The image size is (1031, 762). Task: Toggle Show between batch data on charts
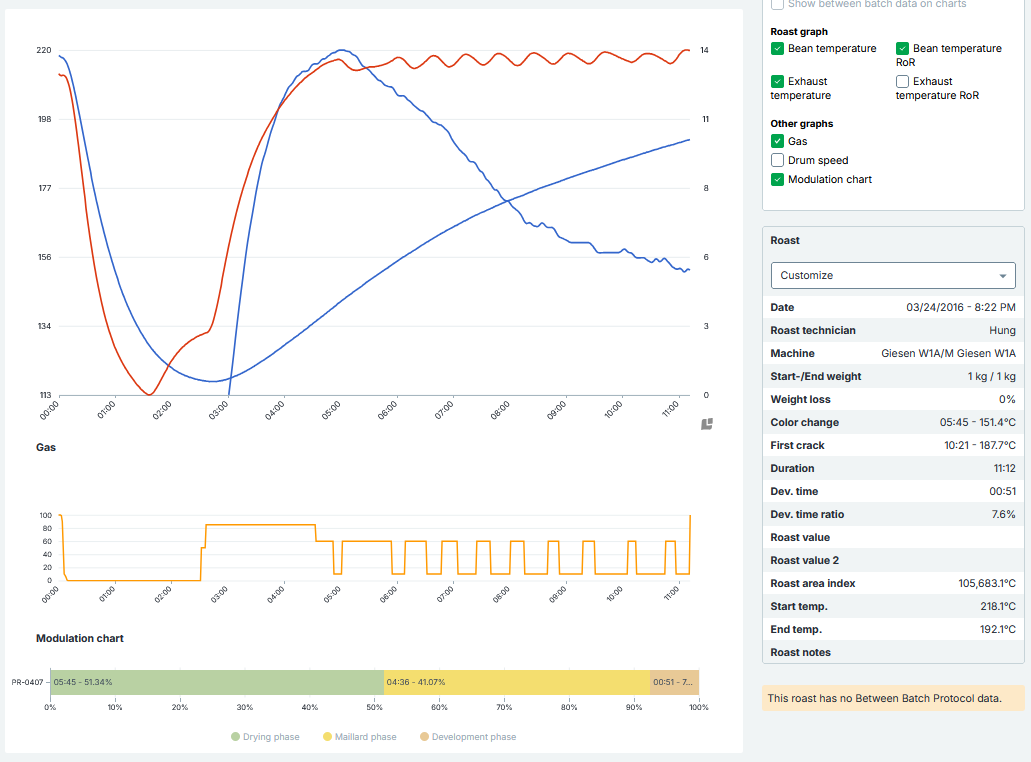pyautogui.click(x=777, y=5)
